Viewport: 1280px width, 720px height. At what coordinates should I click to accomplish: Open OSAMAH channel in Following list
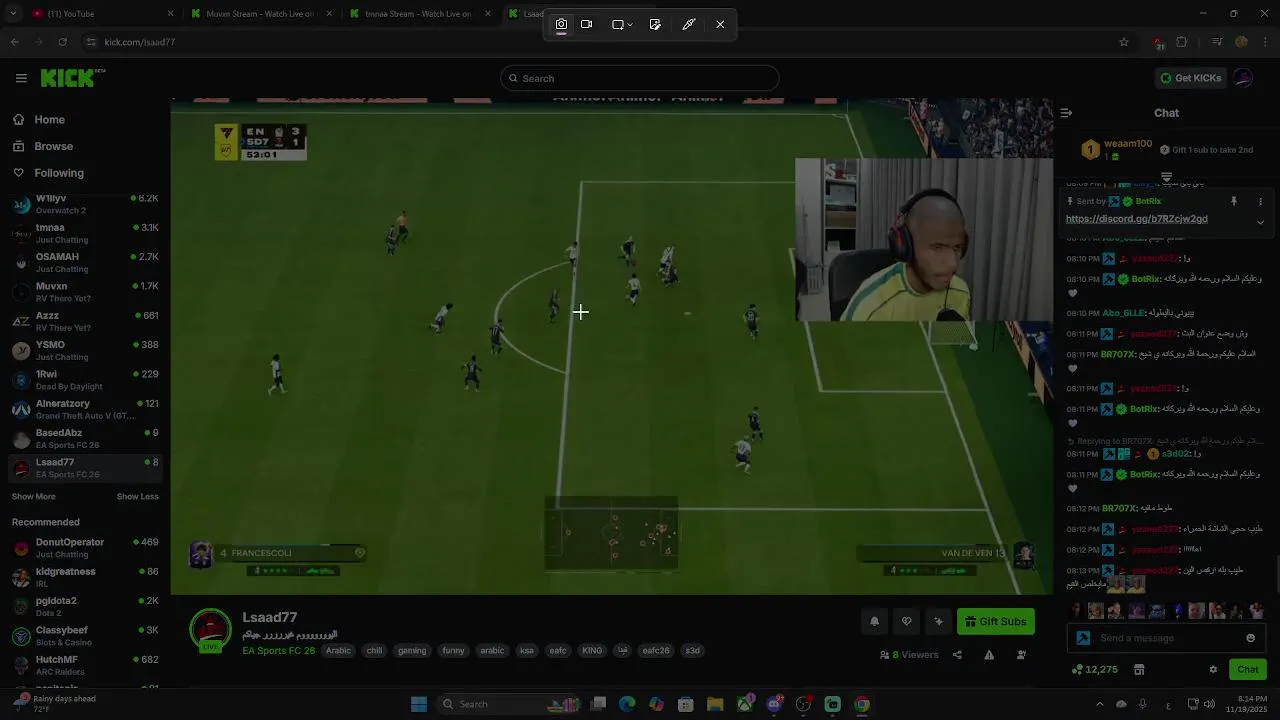tap(85, 262)
